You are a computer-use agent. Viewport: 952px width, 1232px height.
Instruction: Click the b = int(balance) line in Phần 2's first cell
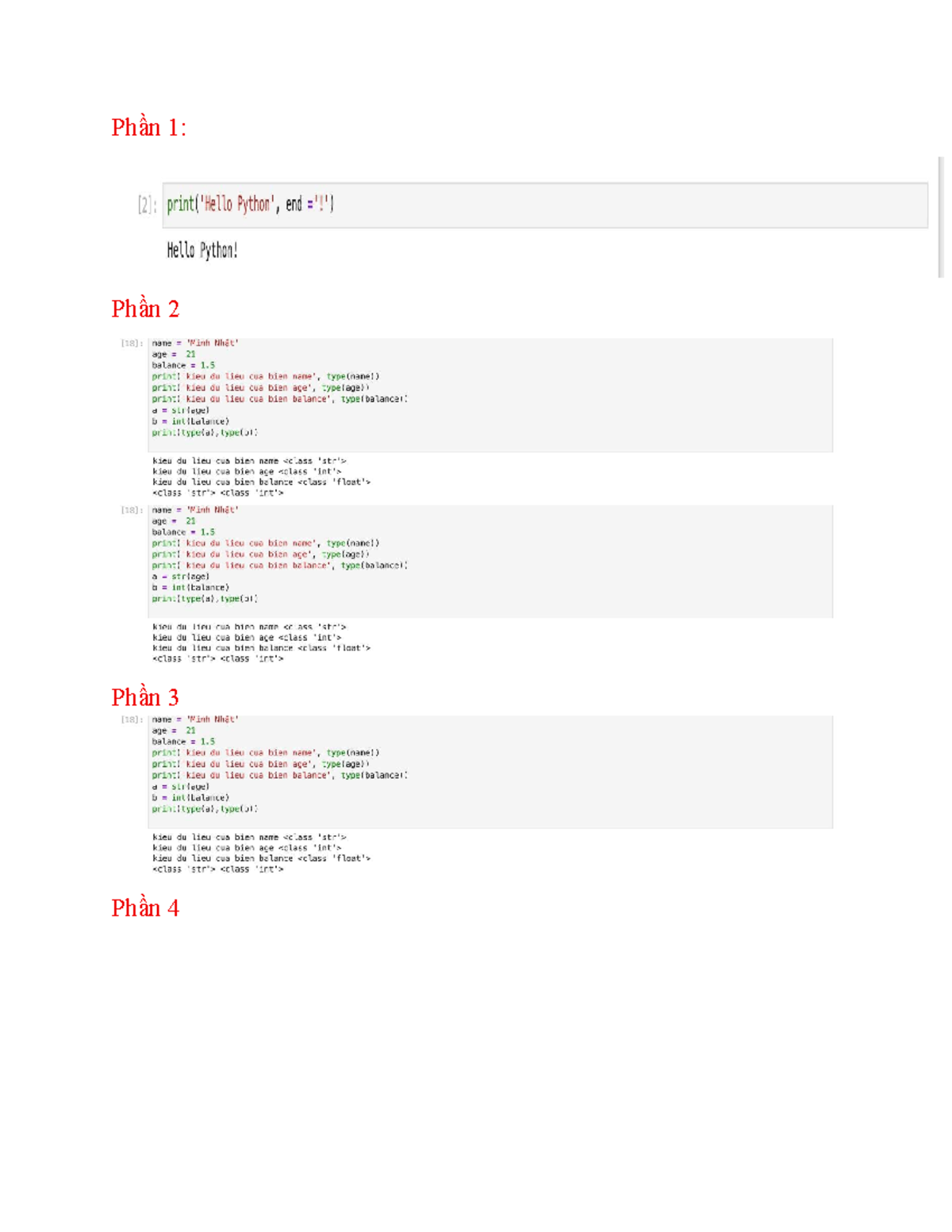coord(190,421)
